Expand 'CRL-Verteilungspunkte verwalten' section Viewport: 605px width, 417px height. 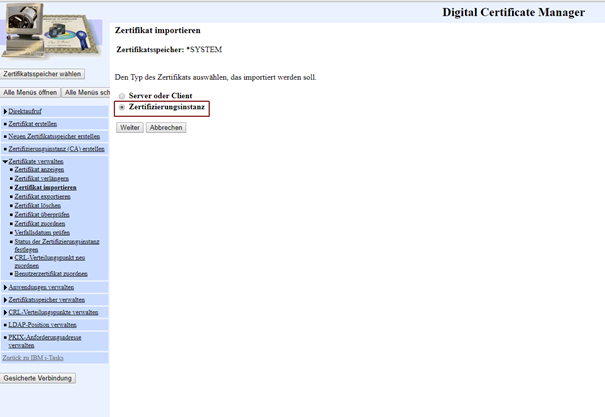(52, 312)
